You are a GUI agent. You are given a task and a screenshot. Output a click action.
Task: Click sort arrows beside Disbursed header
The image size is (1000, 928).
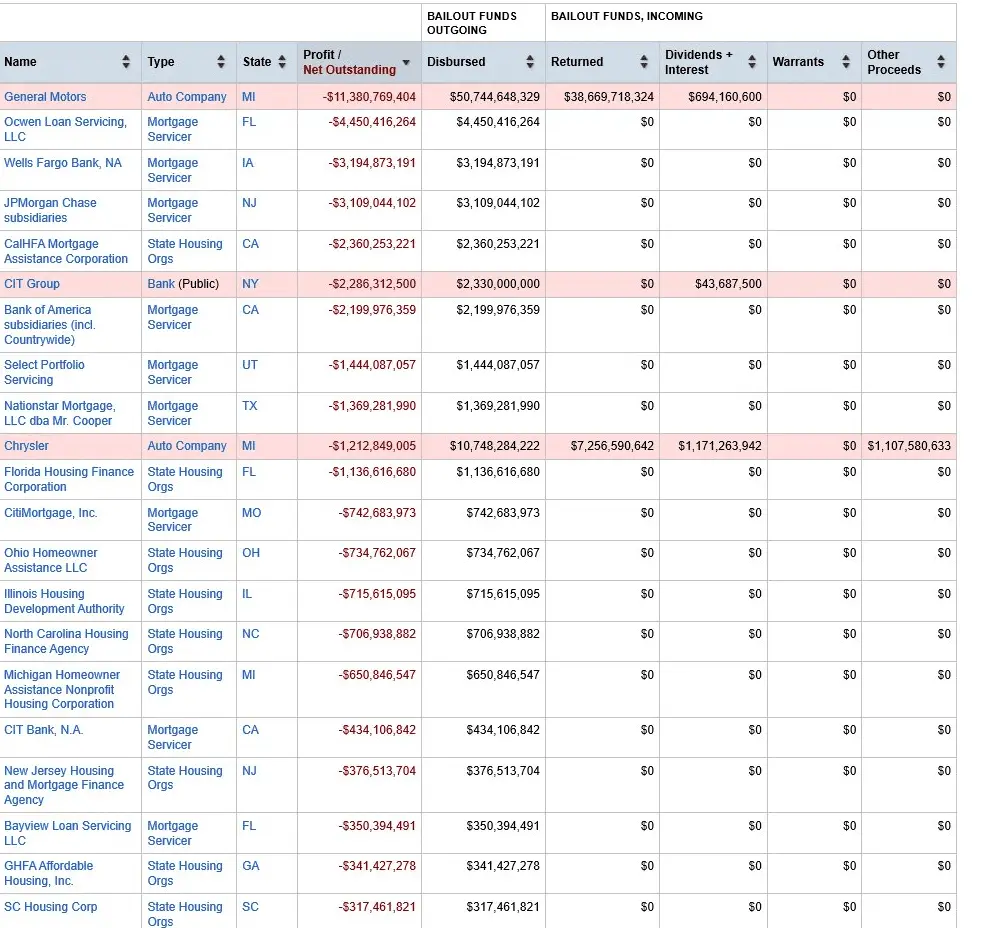pos(530,62)
